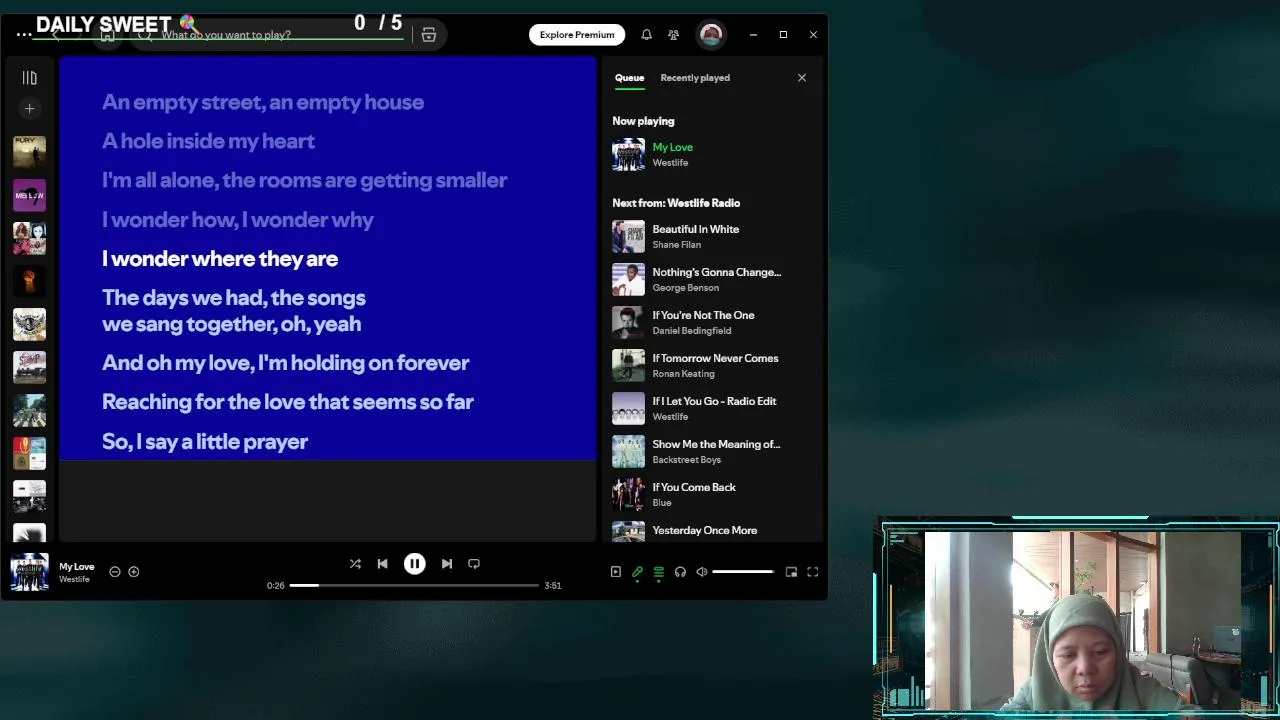Click the minus icon next to My Love
This screenshot has width=1280, height=720.
tap(115, 572)
